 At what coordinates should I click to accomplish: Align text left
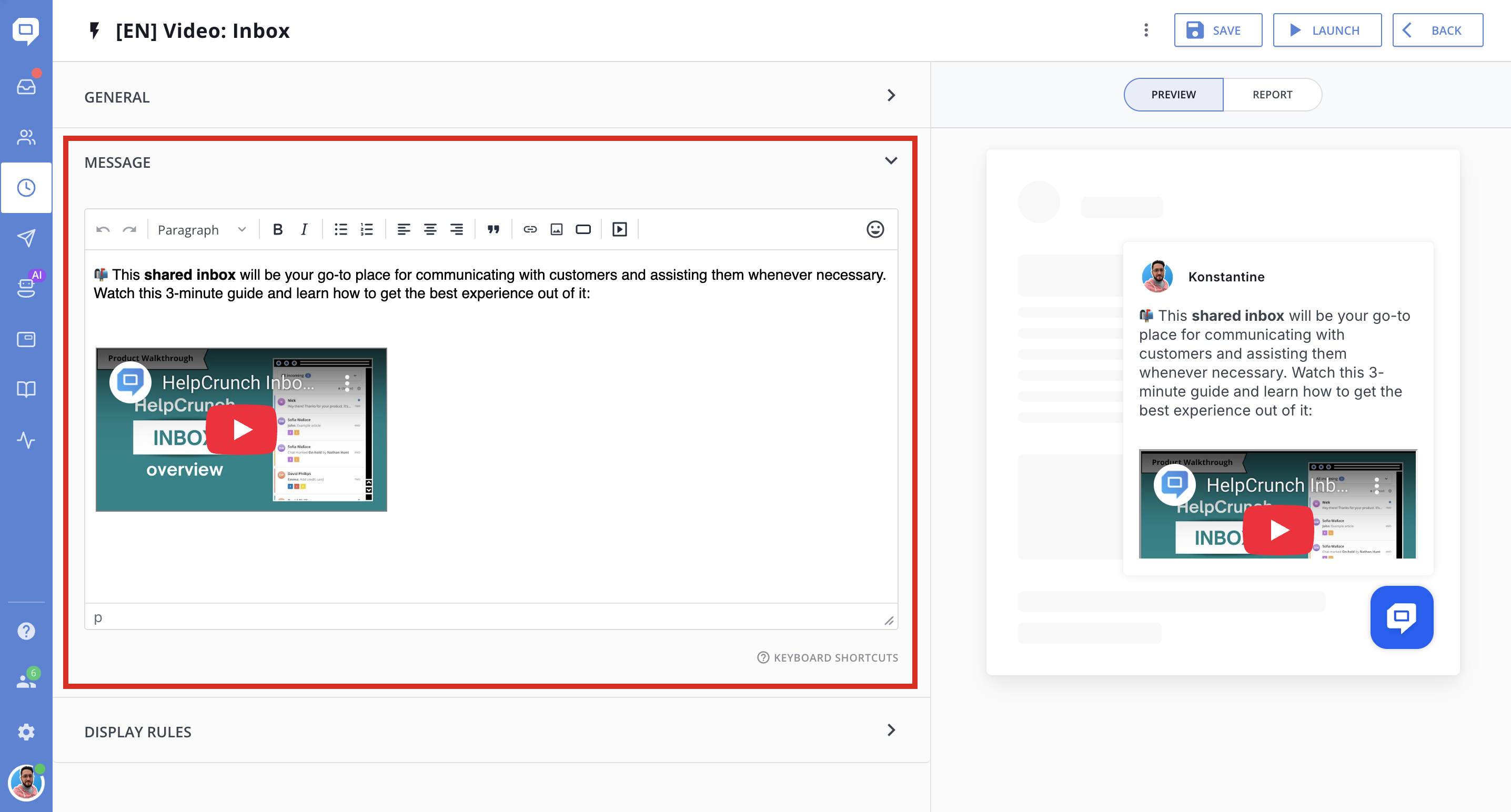404,229
